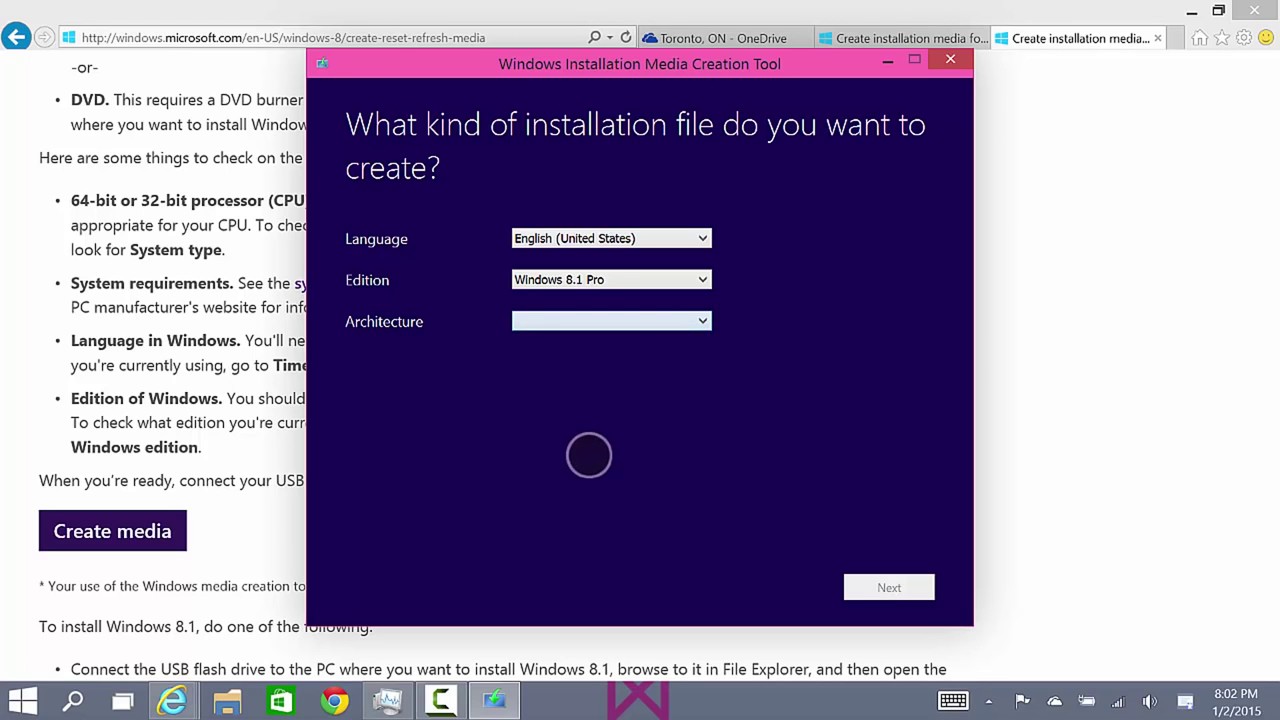The image size is (1280, 720).
Task: Click the 'DVD.' bullet text on webpage
Action: pos(90,100)
